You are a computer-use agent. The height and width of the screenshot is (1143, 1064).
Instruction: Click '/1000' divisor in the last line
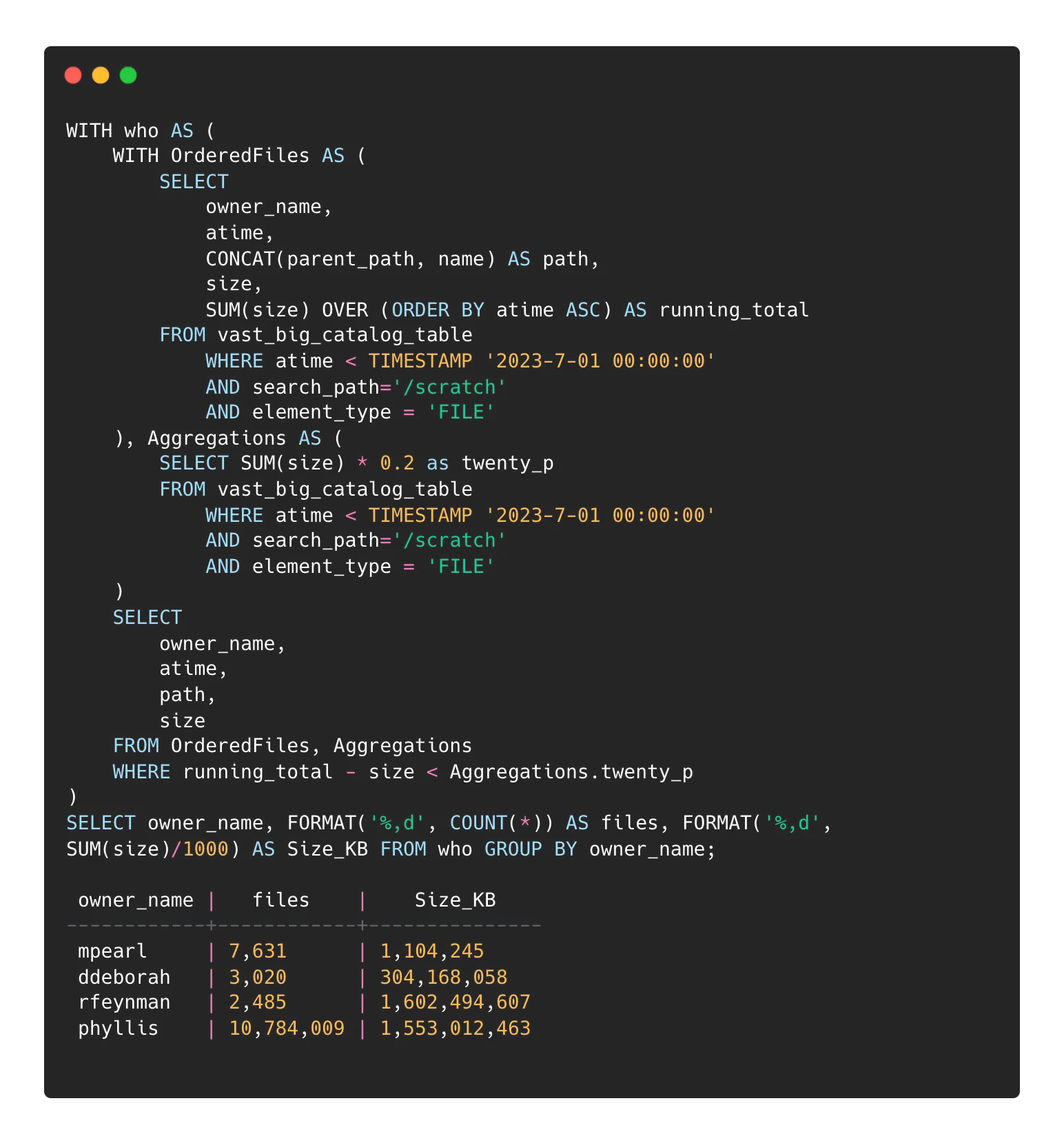click(x=200, y=849)
